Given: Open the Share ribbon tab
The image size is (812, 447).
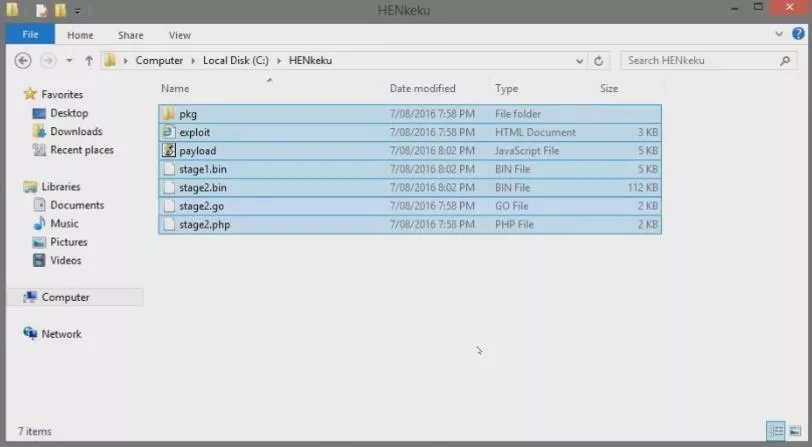Looking at the screenshot, I should tap(130, 35).
